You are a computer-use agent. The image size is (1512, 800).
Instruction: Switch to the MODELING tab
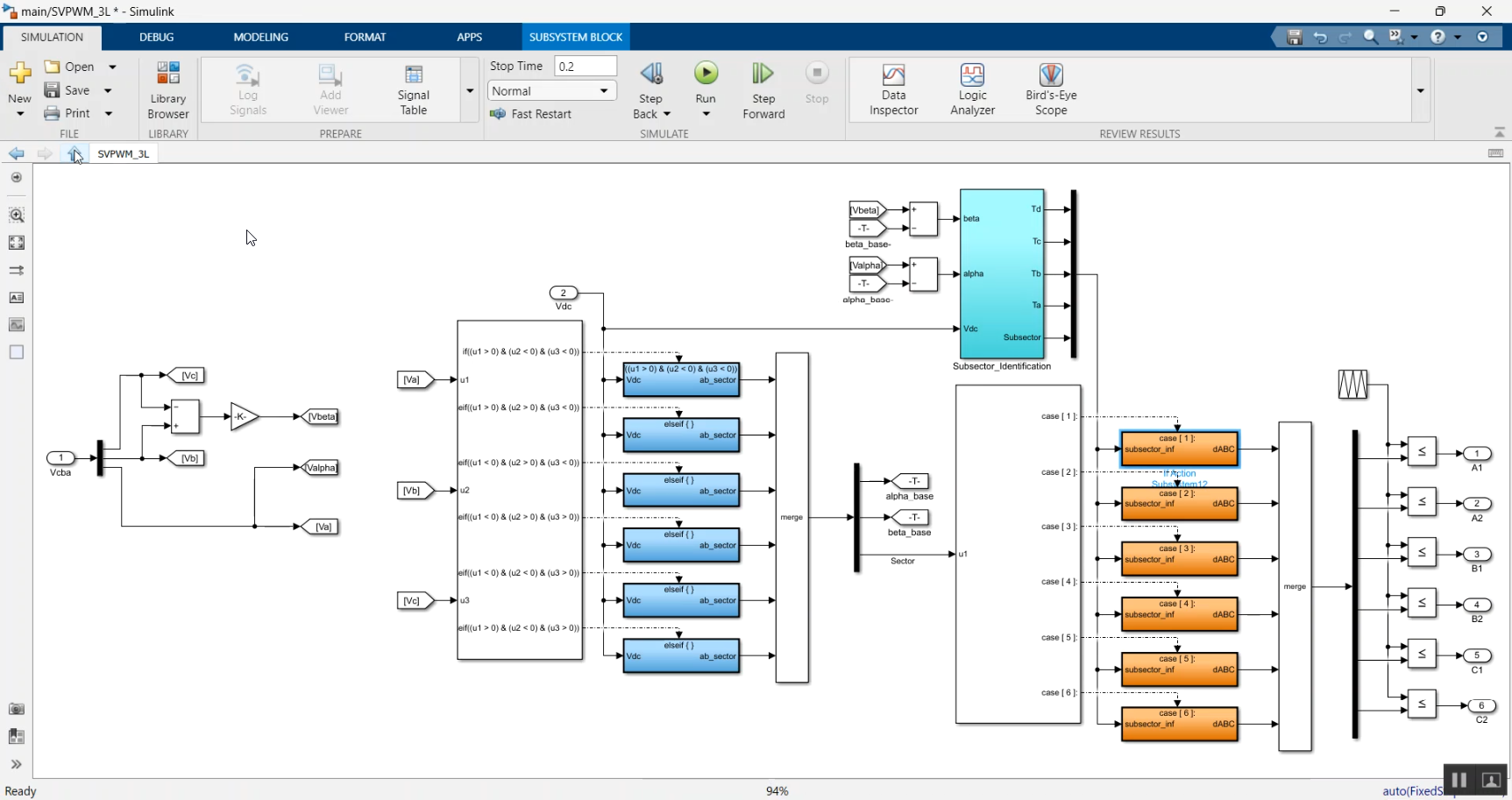(x=260, y=37)
